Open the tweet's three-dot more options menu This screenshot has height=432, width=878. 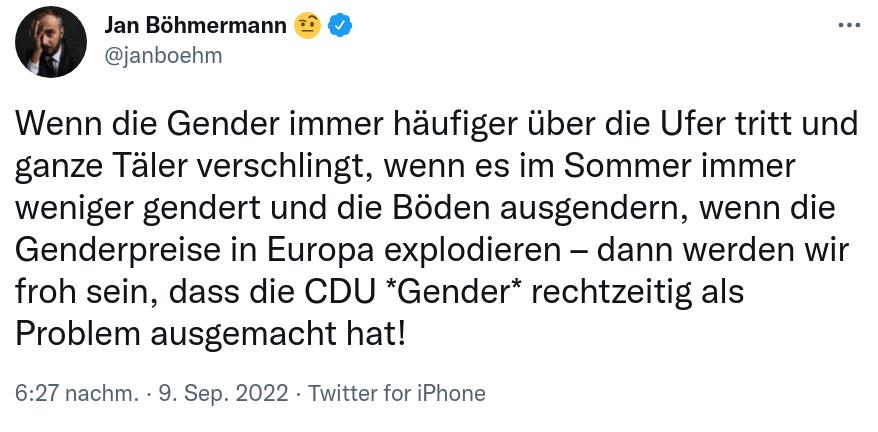point(848,26)
